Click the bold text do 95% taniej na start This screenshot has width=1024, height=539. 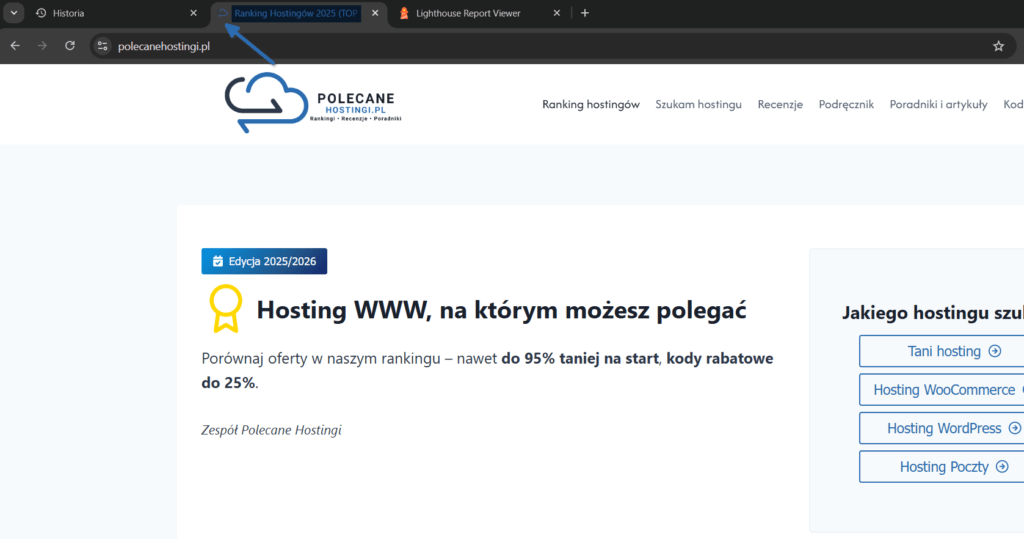coord(580,358)
